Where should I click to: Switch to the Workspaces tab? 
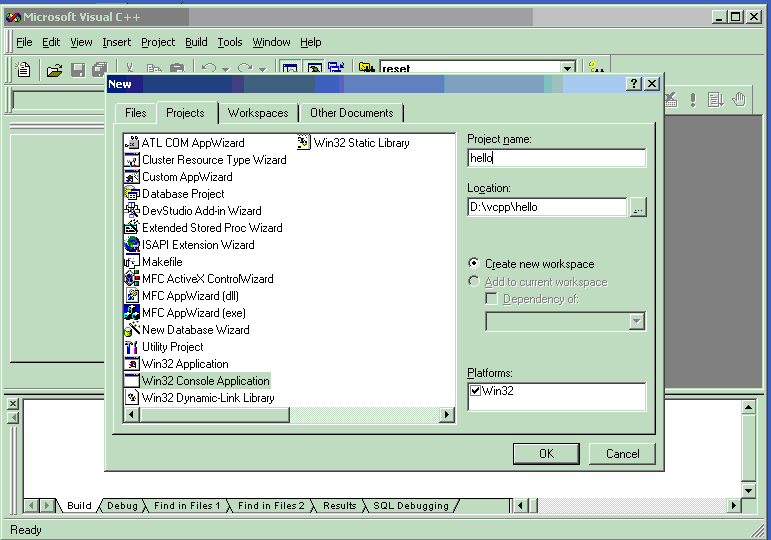(258, 113)
